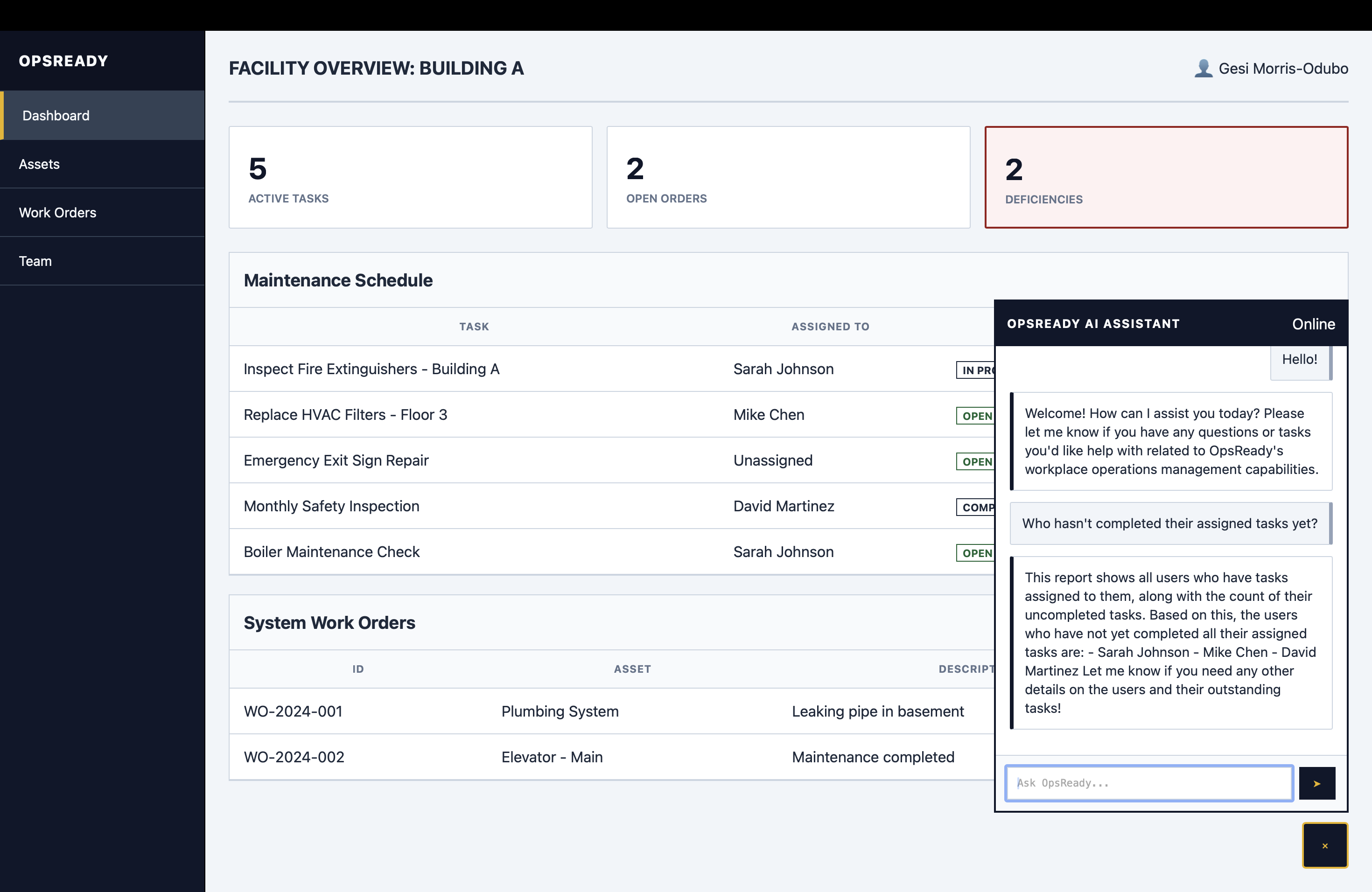This screenshot has width=1372, height=892.
Task: Click OPEN status badge for Emergency Exit Sign Repair
Action: (976, 461)
